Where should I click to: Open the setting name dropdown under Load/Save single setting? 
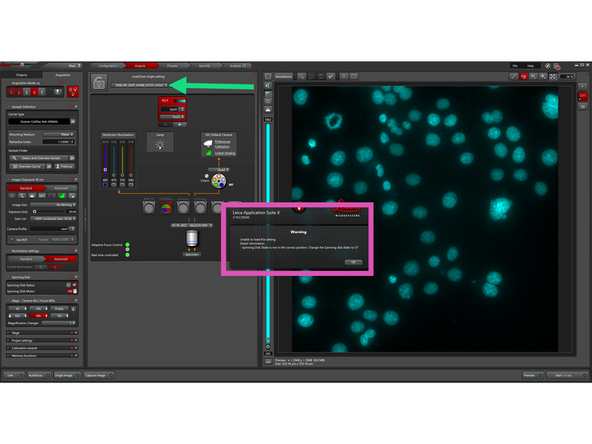(x=139, y=85)
